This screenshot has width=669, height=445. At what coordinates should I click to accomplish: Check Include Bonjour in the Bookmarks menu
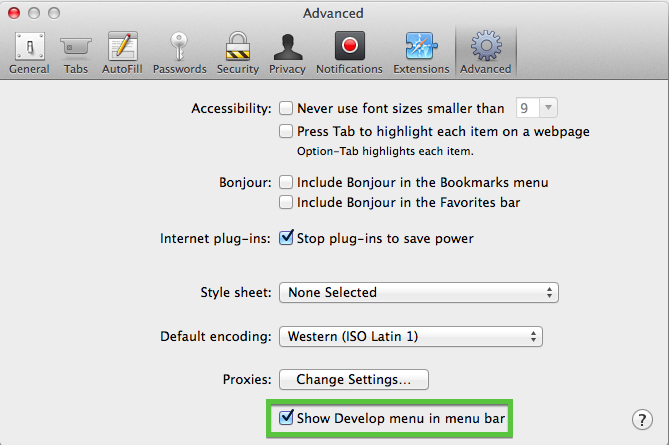click(286, 182)
